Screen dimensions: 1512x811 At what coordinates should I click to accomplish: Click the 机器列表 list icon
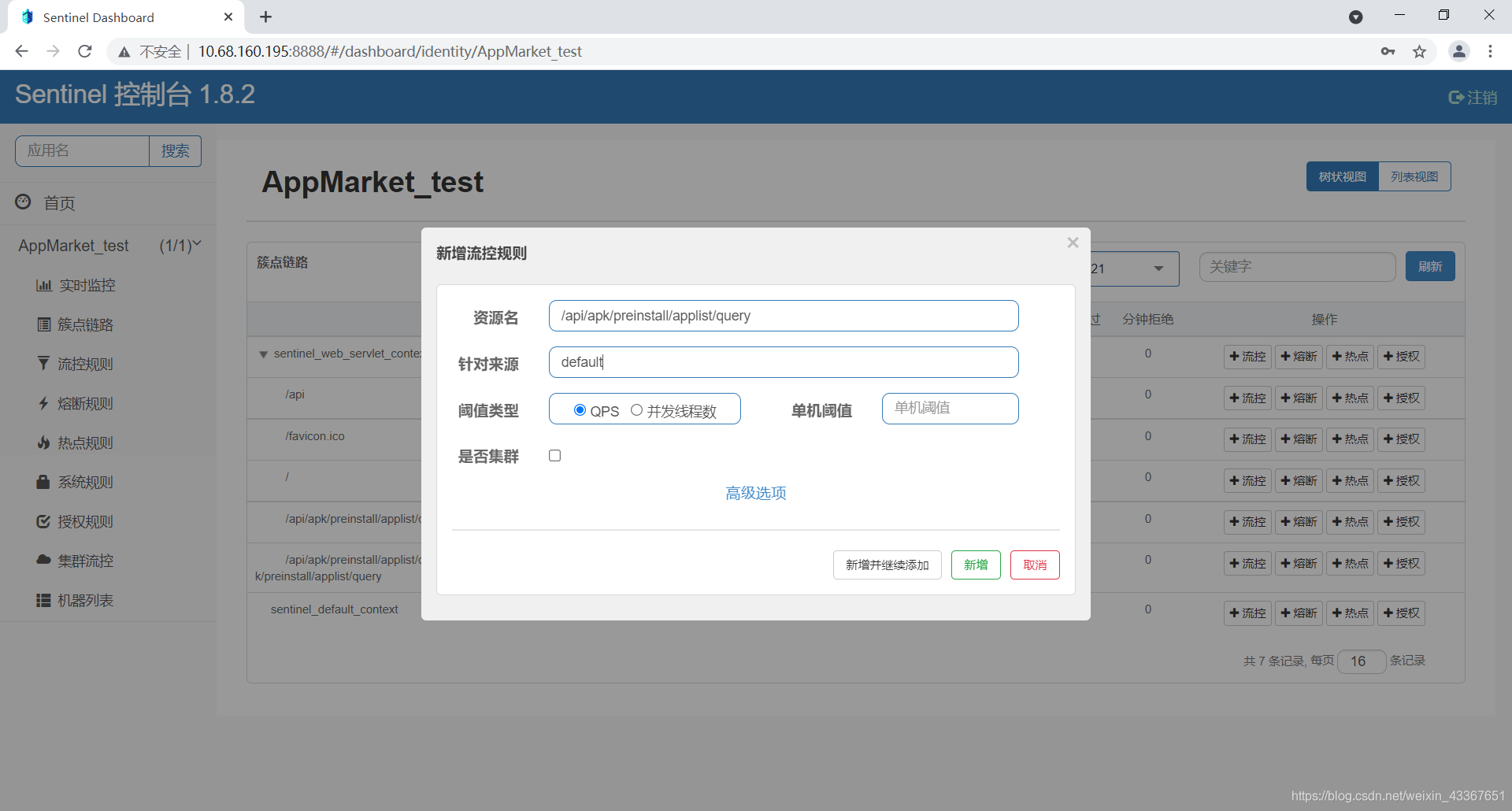pos(43,600)
